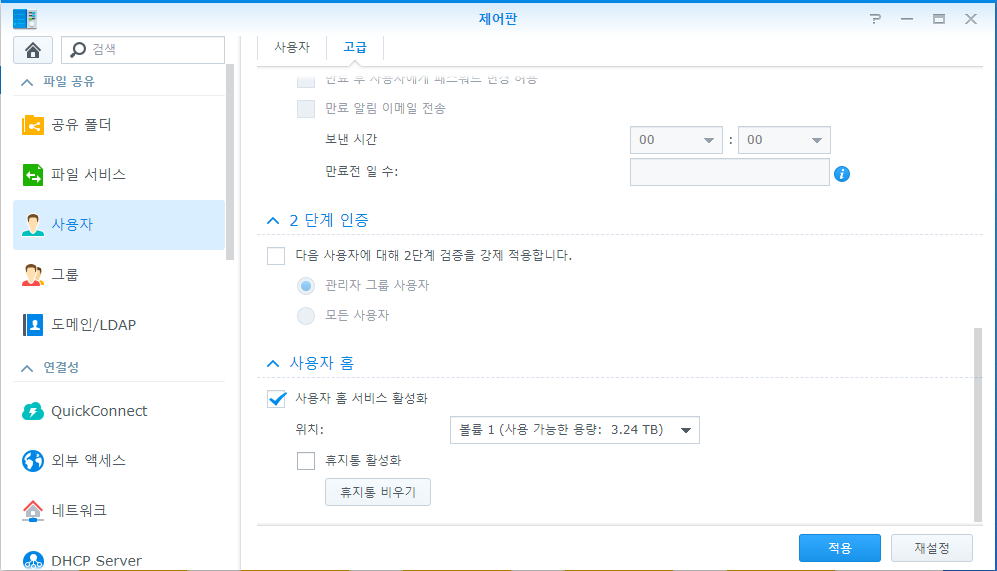Open 네트워크 in the sidebar
Viewport: 997px width, 571px height.
click(x=119, y=511)
